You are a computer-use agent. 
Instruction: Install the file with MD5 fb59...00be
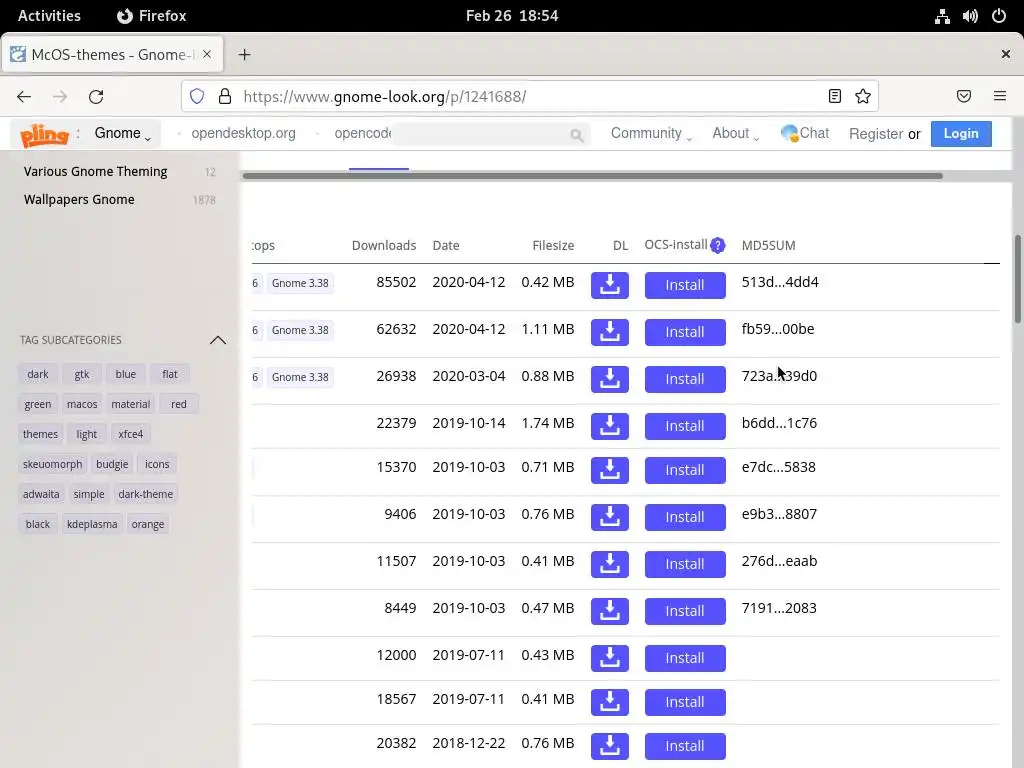684,332
